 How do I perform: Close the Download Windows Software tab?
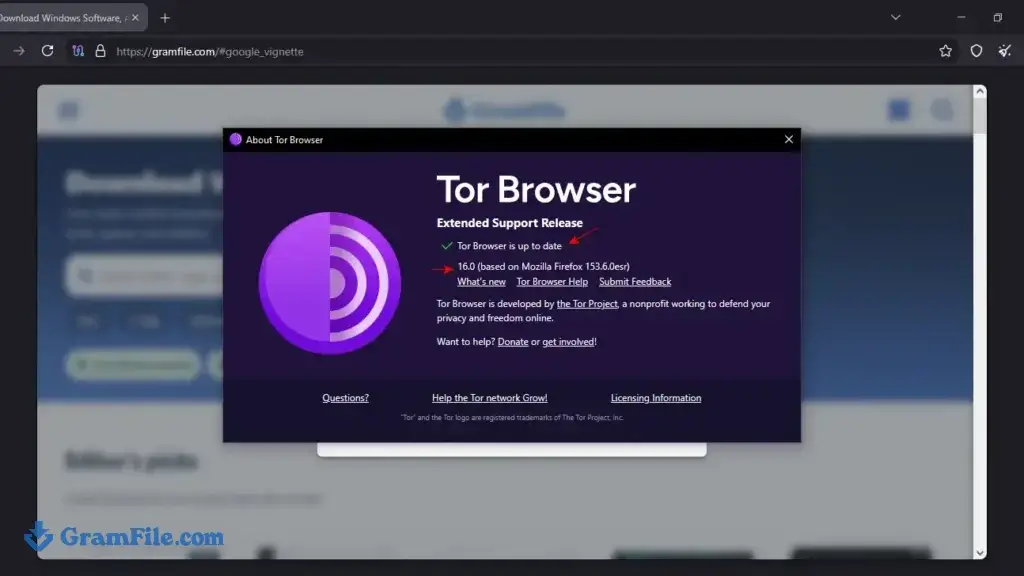click(x=135, y=18)
